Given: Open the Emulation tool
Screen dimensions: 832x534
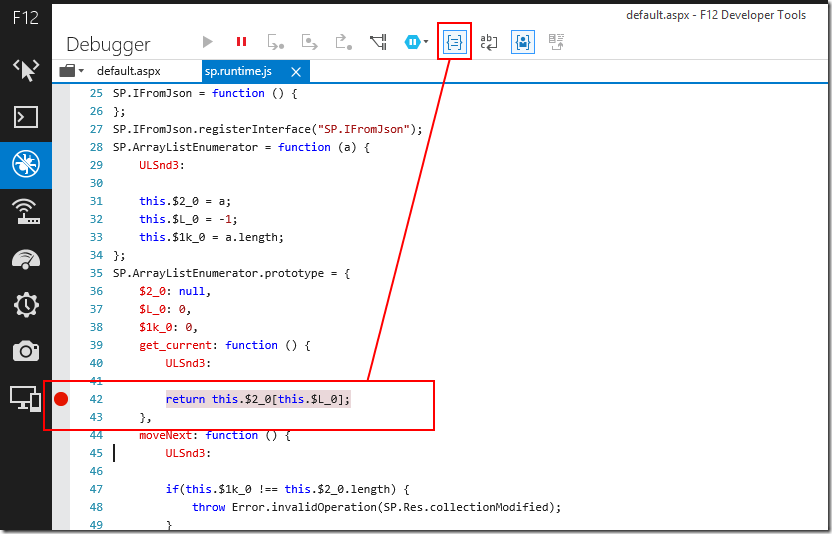Looking at the screenshot, I should click(x=26, y=399).
